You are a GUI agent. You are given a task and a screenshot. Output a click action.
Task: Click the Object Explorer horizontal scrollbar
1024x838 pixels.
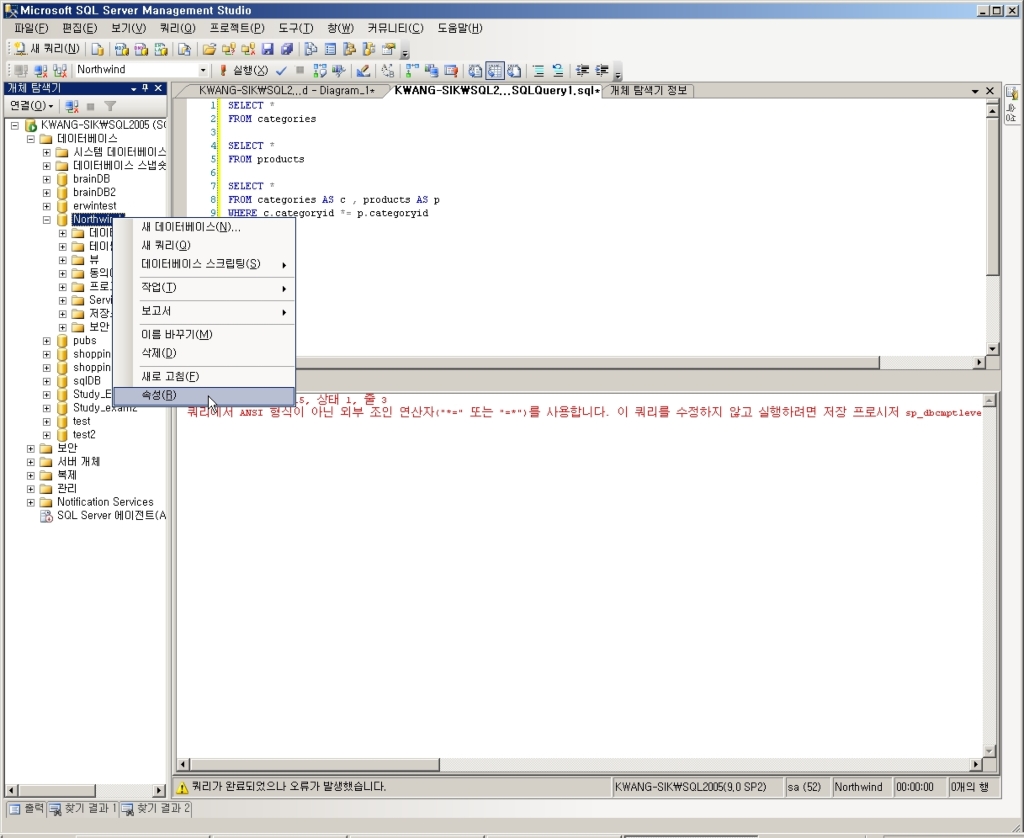(86, 790)
